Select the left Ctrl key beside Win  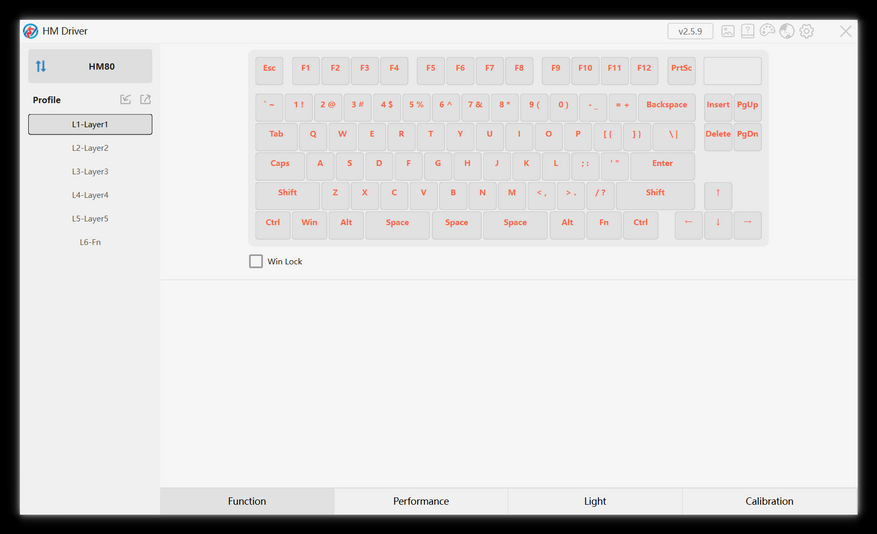(272, 225)
